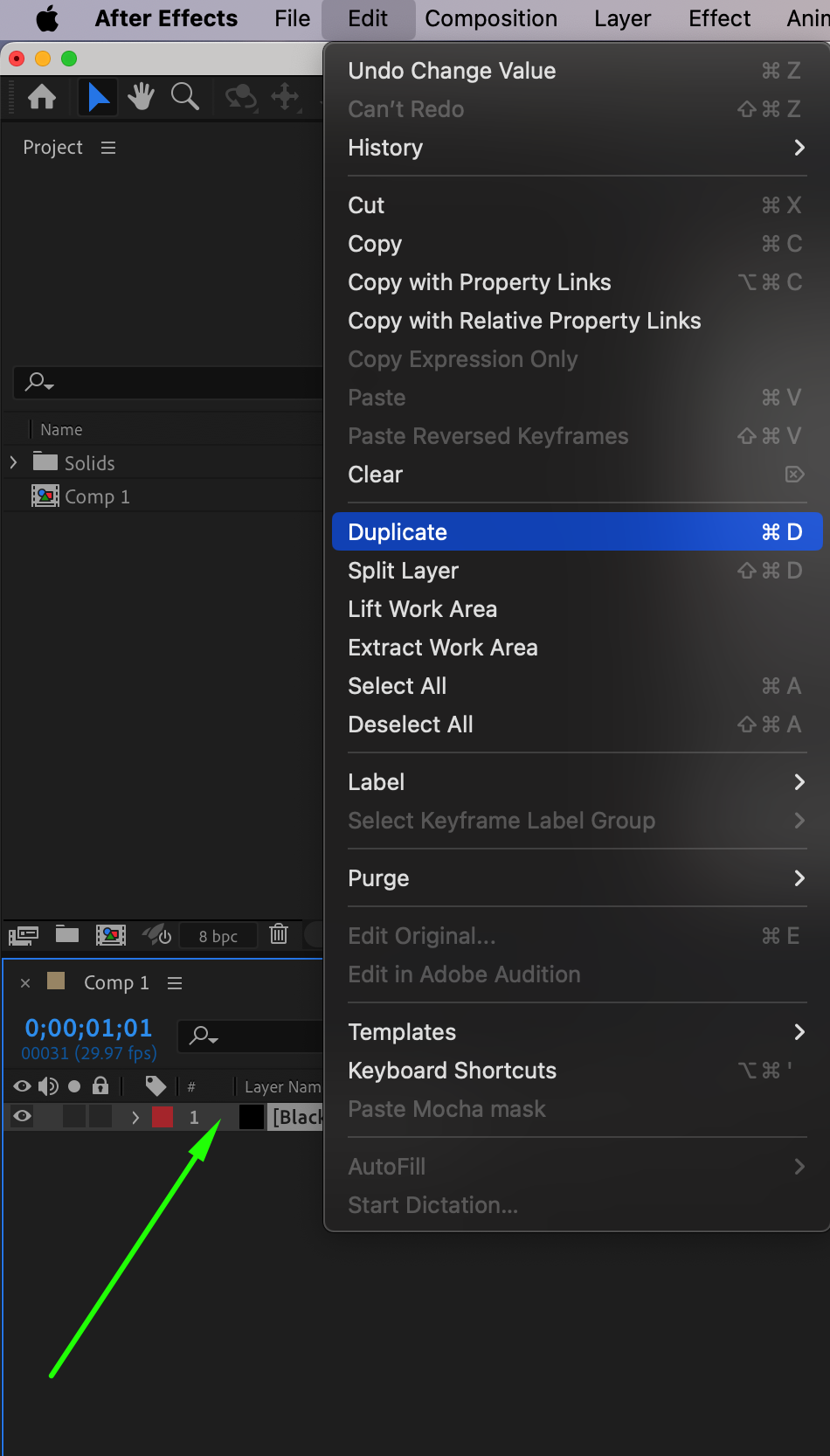Screen dimensions: 830x1456
Task: Click the Create New Composition icon
Action: coord(111,936)
